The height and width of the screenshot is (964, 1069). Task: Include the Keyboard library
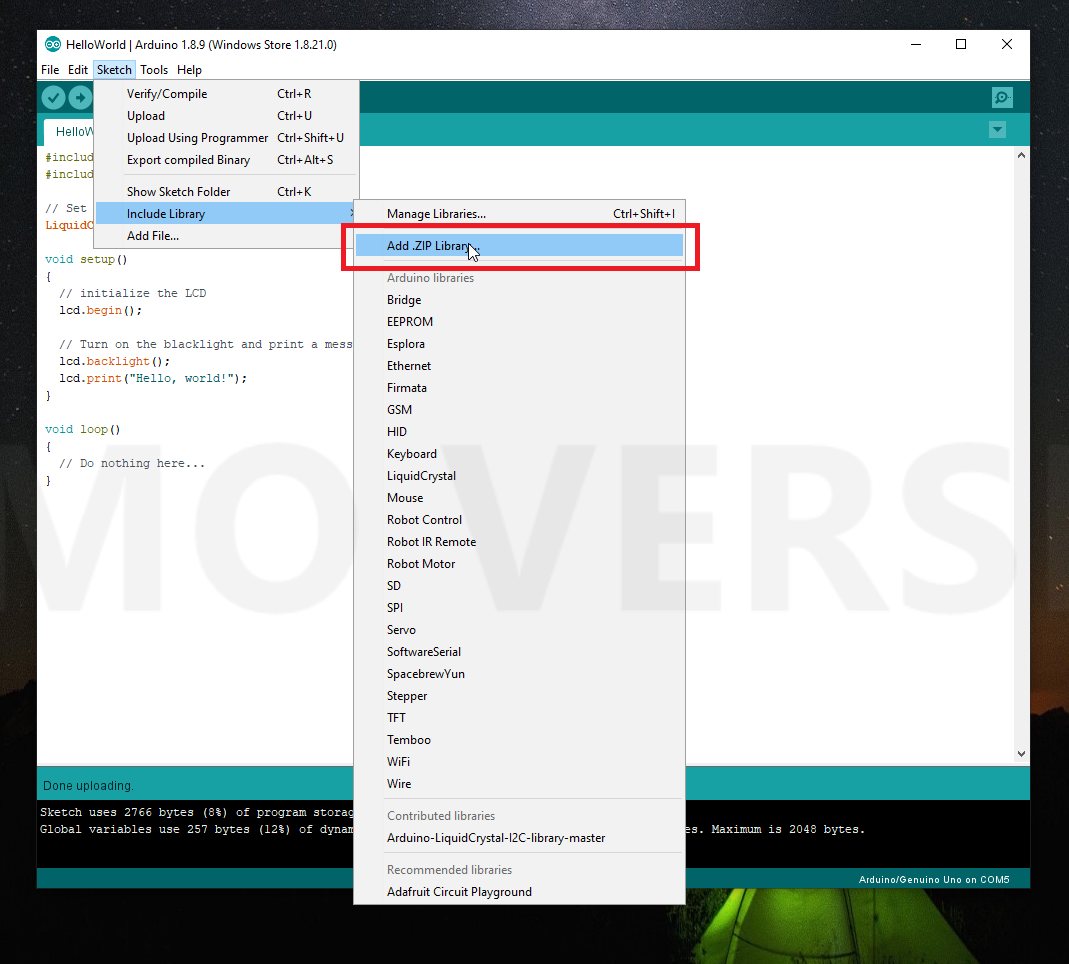(519, 454)
